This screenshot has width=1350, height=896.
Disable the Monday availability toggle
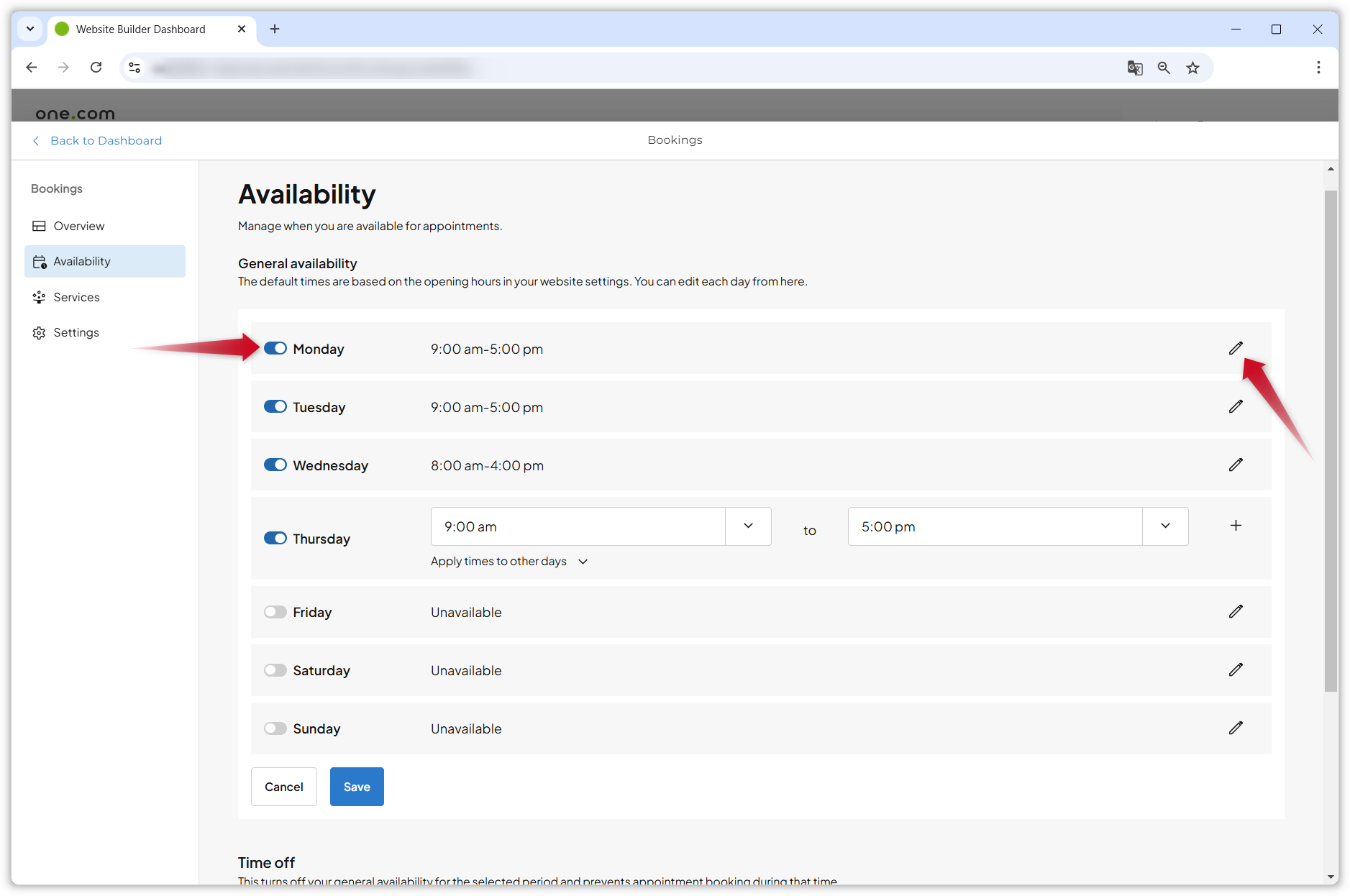275,349
